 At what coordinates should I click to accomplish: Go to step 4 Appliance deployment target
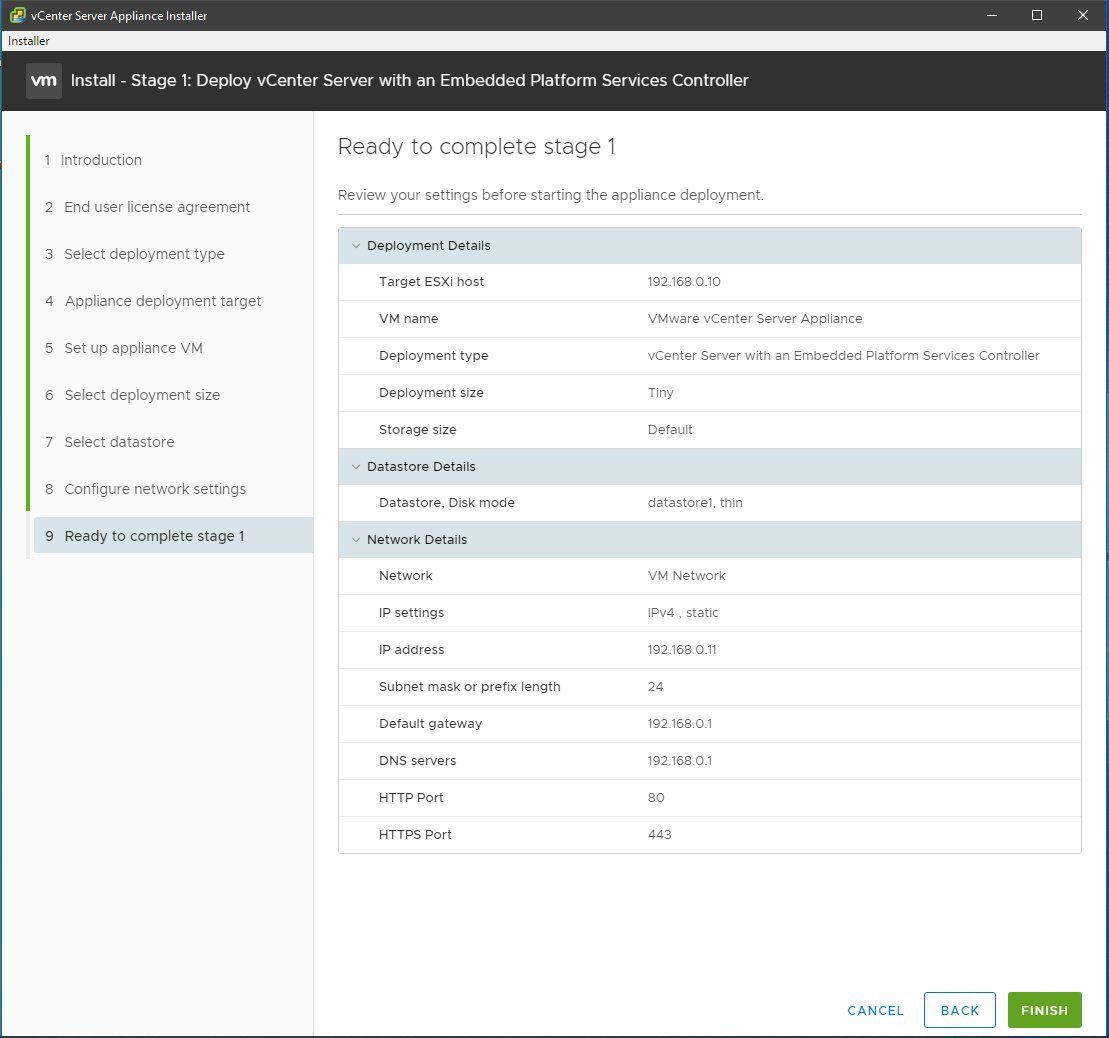(x=153, y=301)
